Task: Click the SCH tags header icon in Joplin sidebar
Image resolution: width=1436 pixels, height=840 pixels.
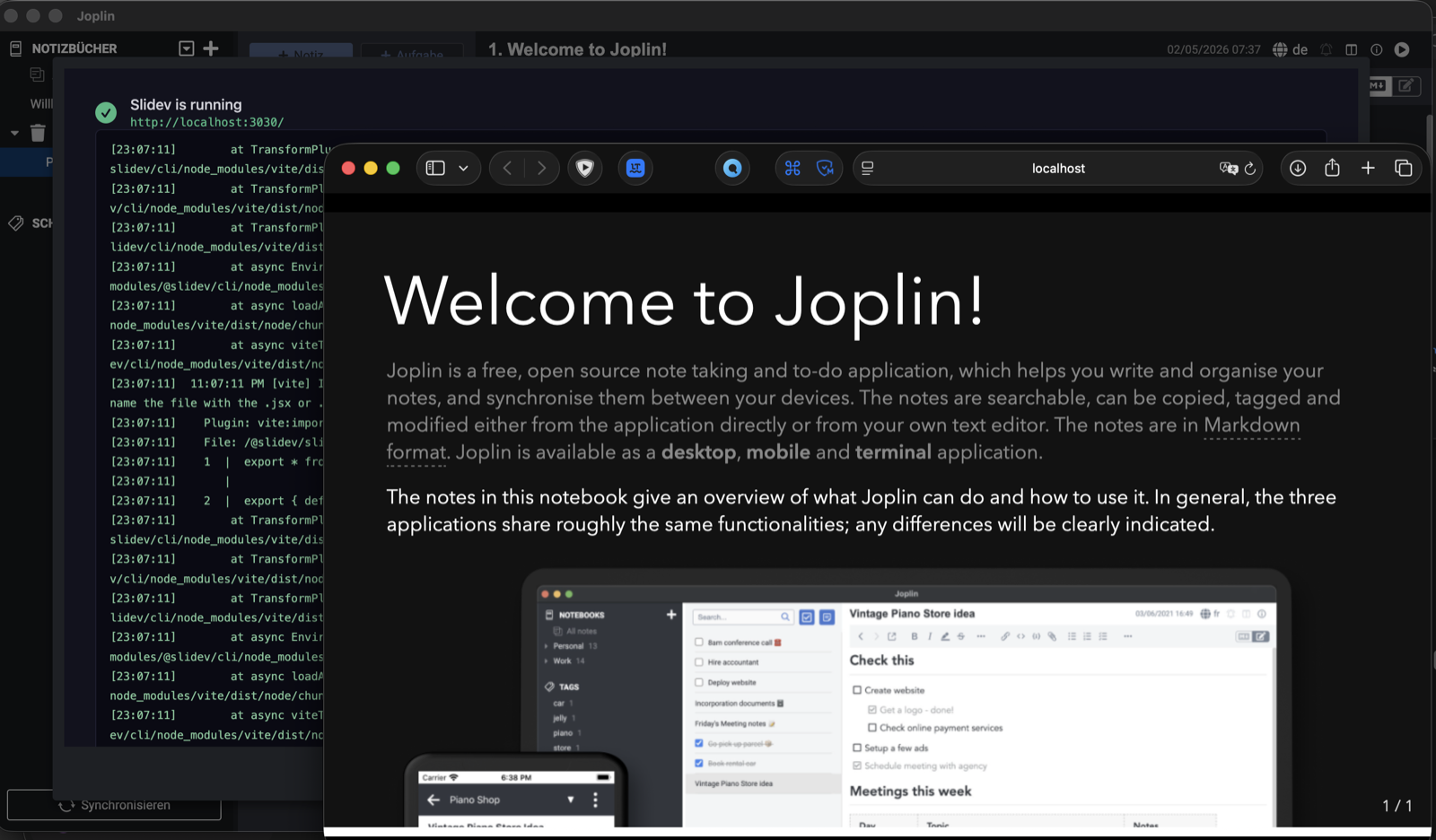Action: 15,223
